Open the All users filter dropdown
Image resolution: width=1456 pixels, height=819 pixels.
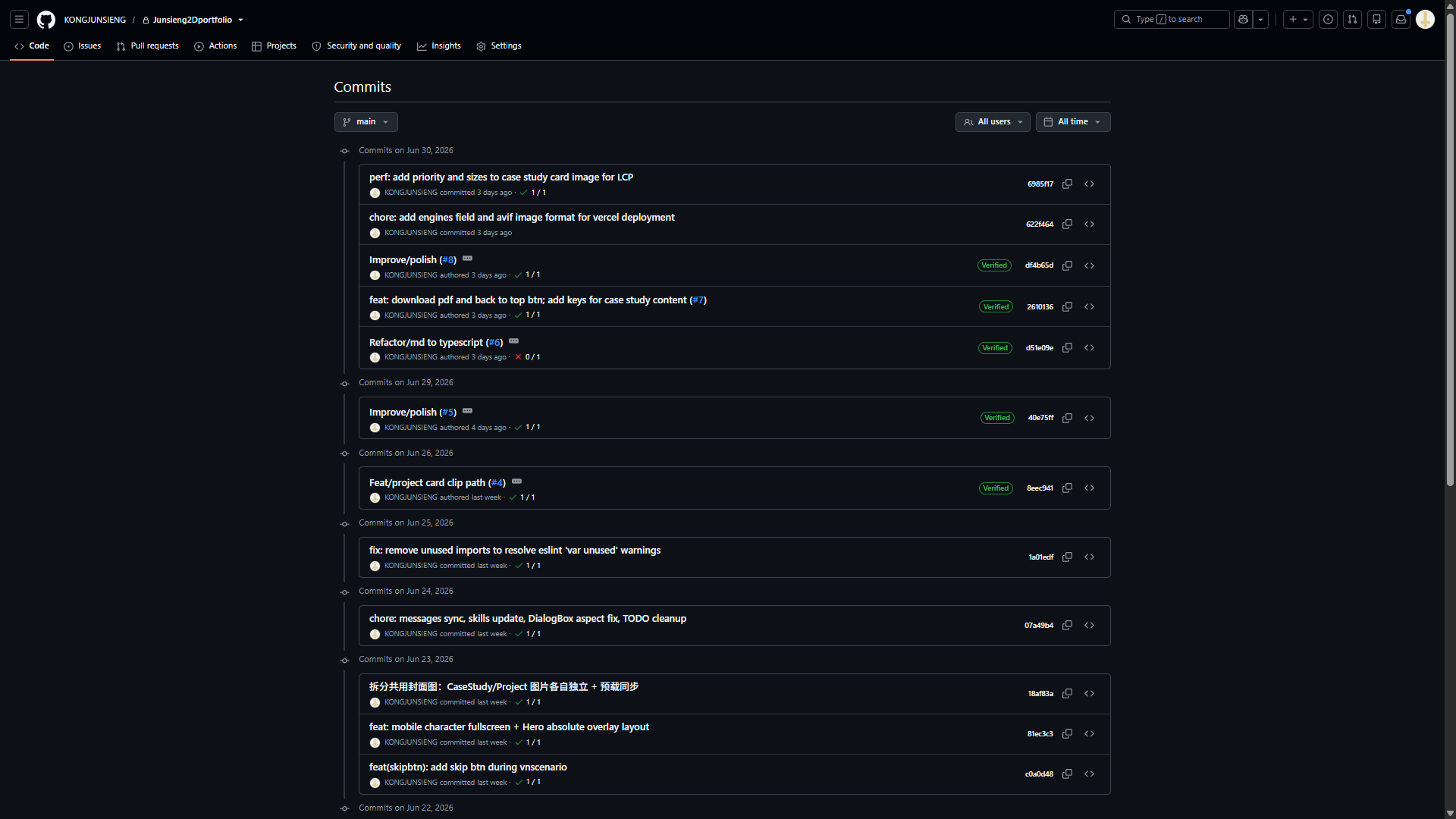click(992, 122)
